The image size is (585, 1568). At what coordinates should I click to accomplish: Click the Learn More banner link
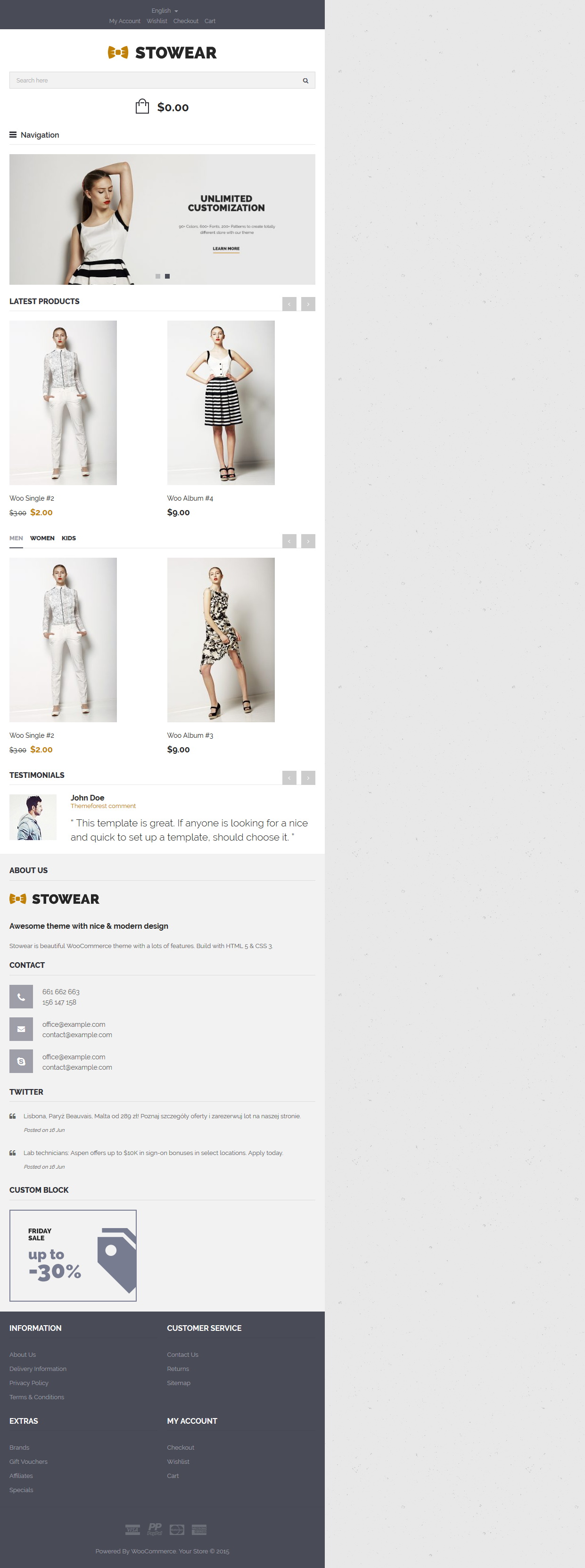(x=226, y=248)
